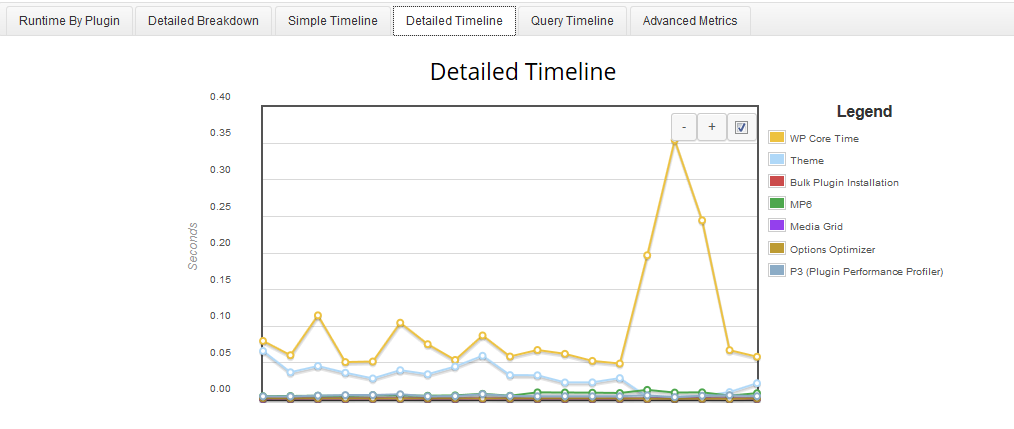Click the peak WP Core Time data point
This screenshot has width=1014, height=429.
pos(674,140)
